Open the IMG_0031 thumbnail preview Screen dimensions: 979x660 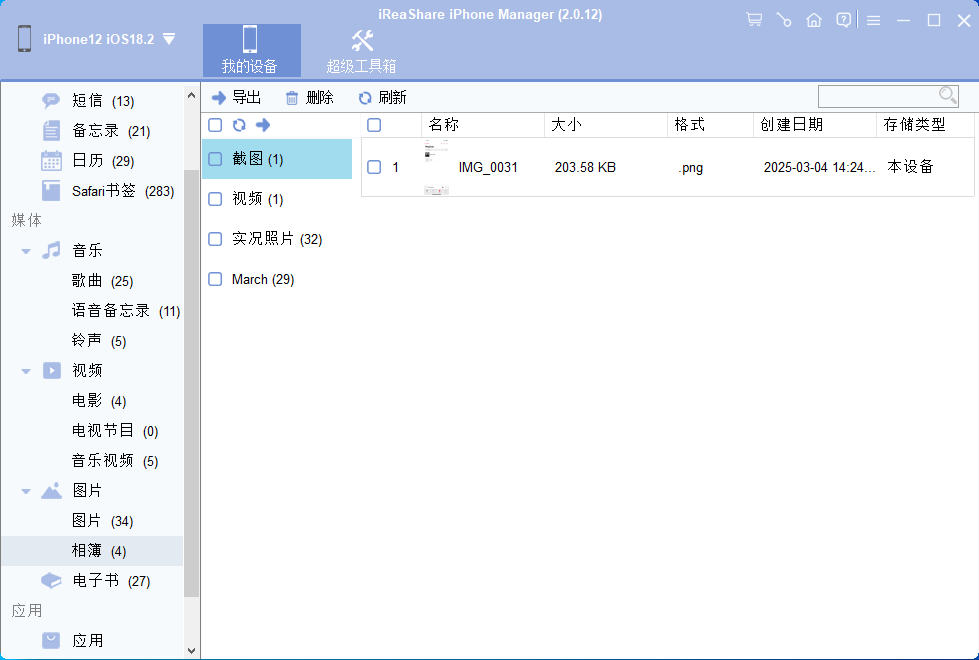436,167
